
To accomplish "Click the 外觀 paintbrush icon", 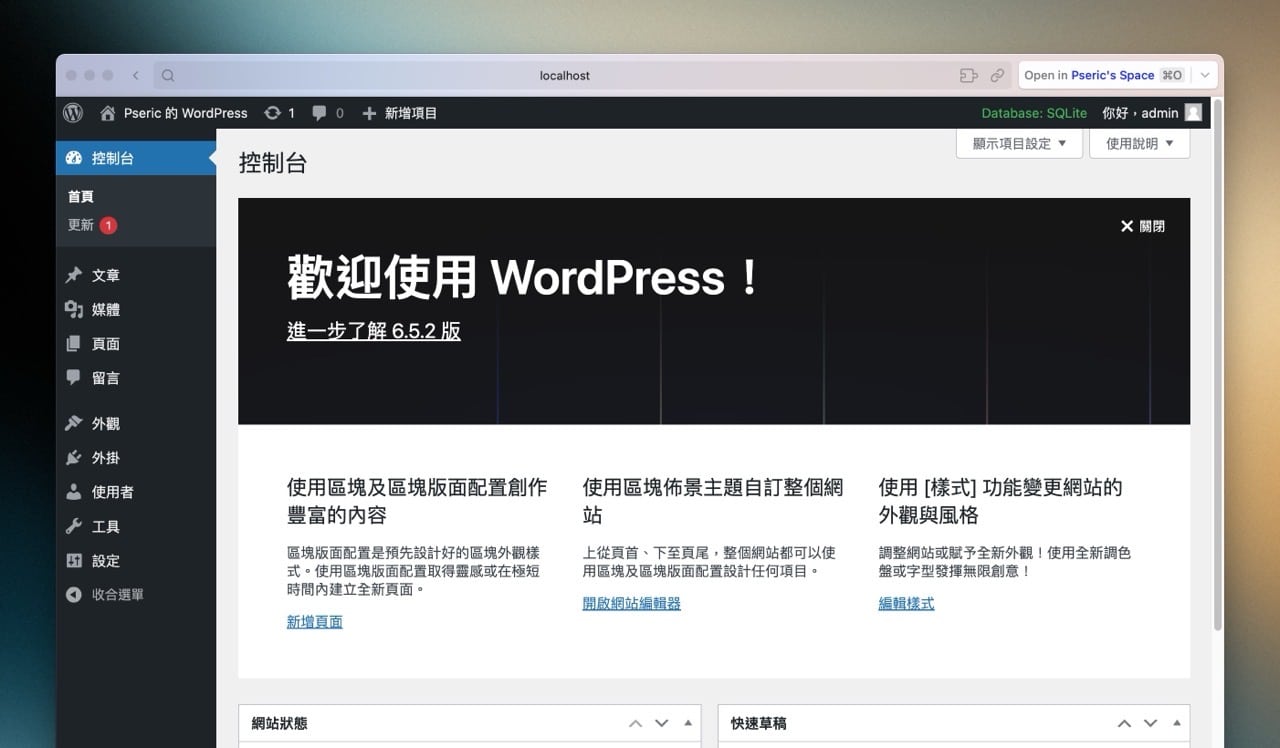I will pos(73,423).
